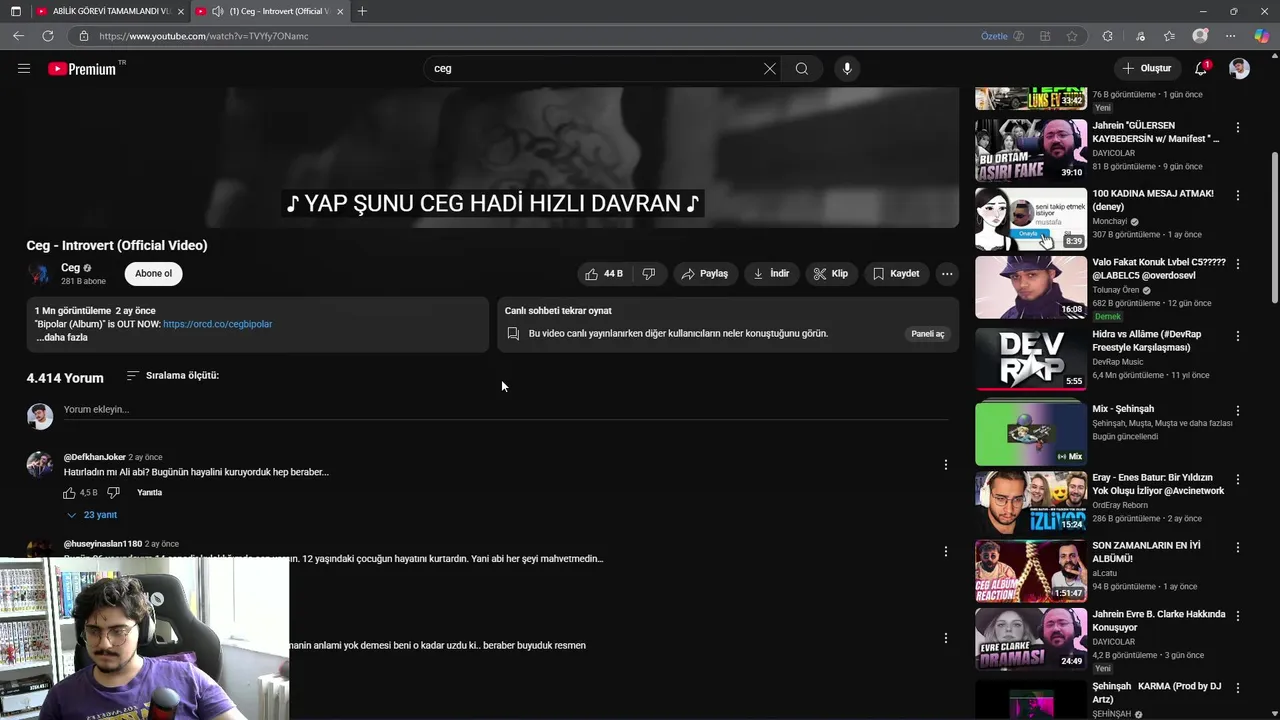Mute audio on the Ceg tab speaker icon
The height and width of the screenshot is (720, 1280).
pyautogui.click(x=218, y=11)
